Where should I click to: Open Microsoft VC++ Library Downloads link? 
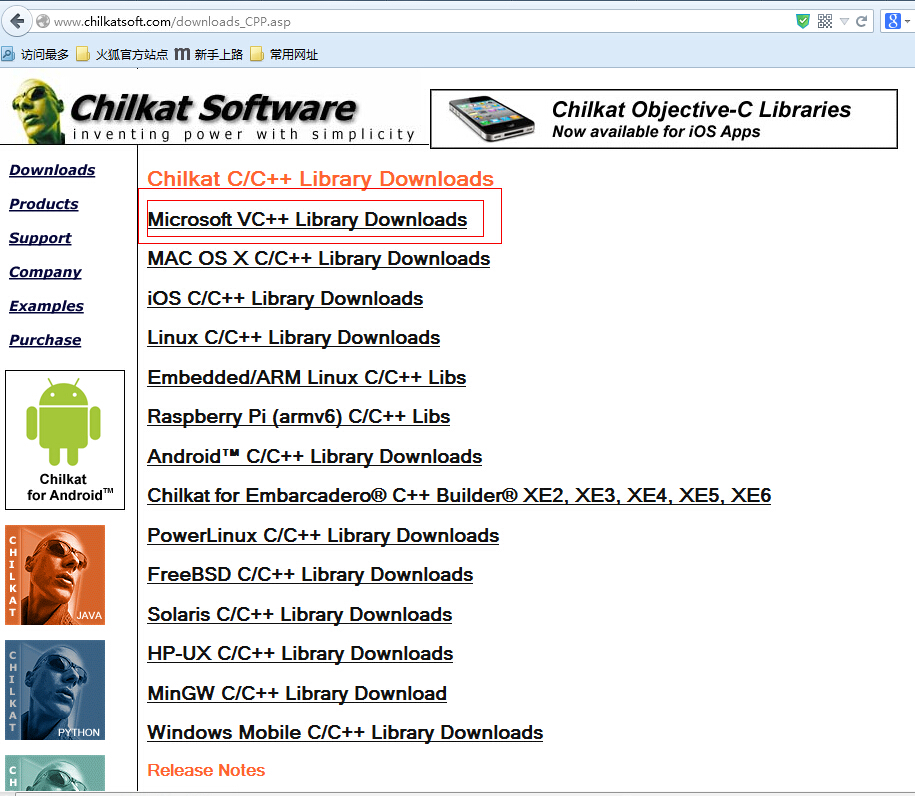coord(308,219)
